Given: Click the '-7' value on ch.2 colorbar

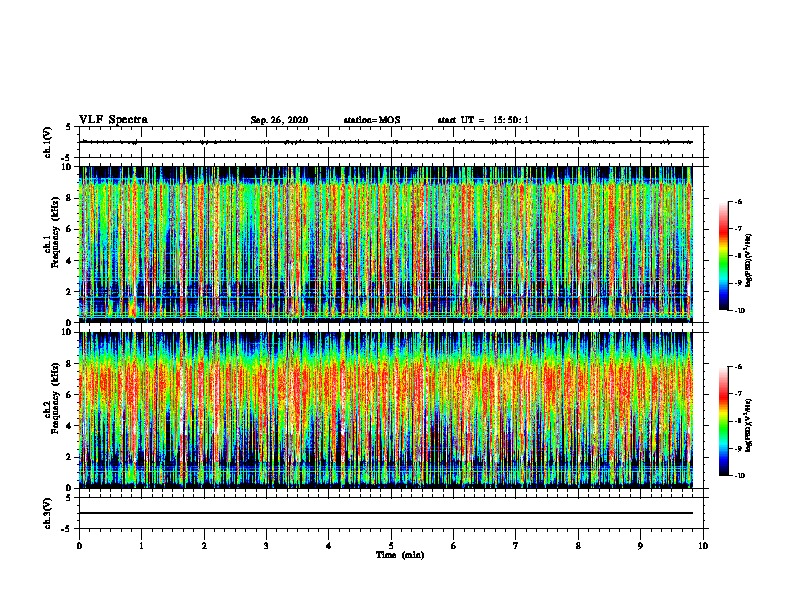Looking at the screenshot, I should pos(738,394).
